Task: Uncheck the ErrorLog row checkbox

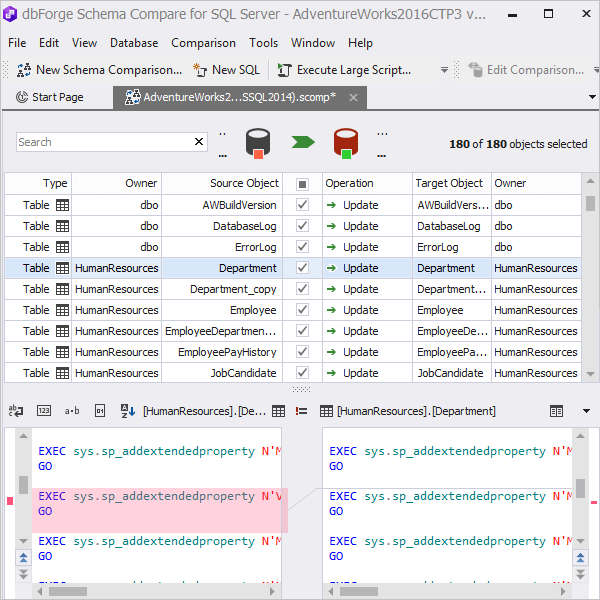Action: 302,247
